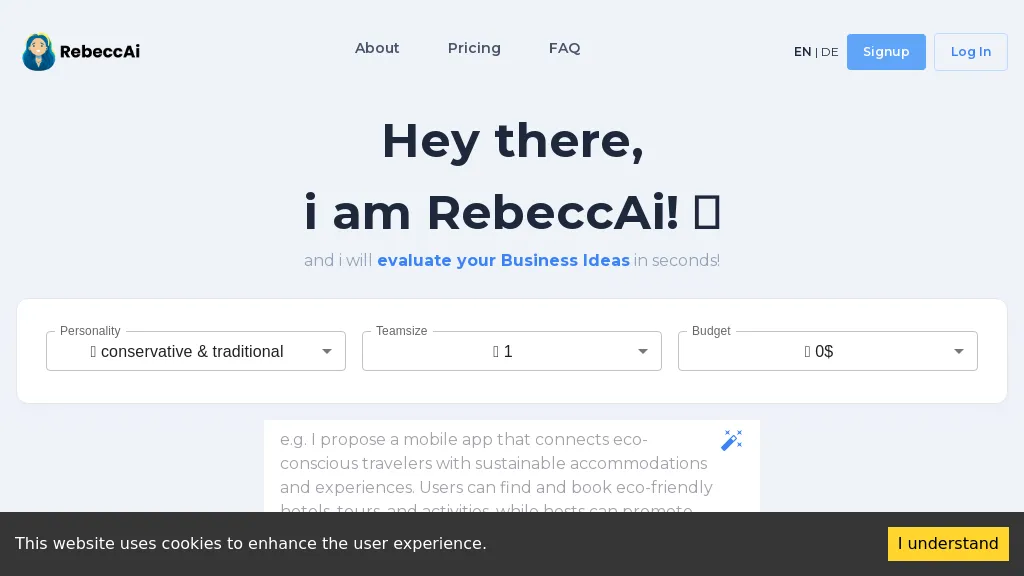Viewport: 1024px width, 576px height.
Task: Dismiss cookies with 'I understand'
Action: [x=948, y=544]
